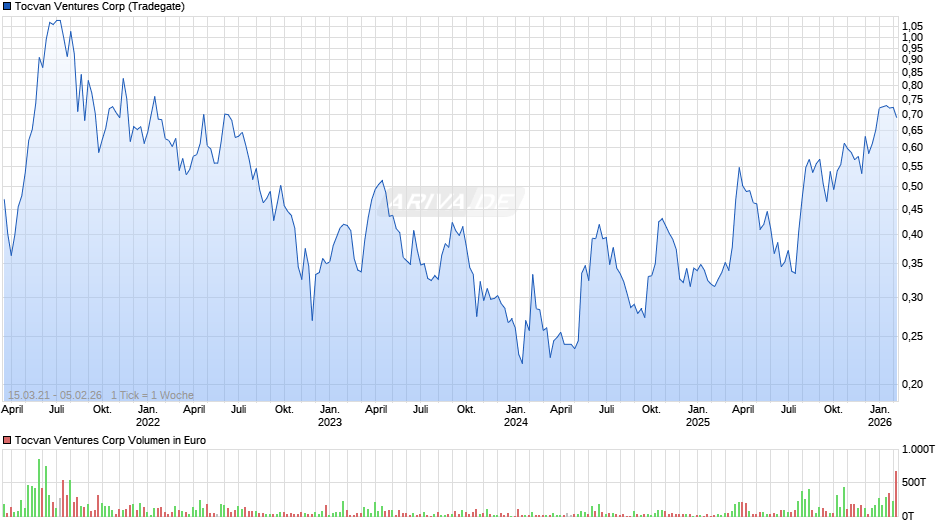Click the tallest green volume bar in 2021
This screenshot has height=526, width=940.
tap(39, 488)
